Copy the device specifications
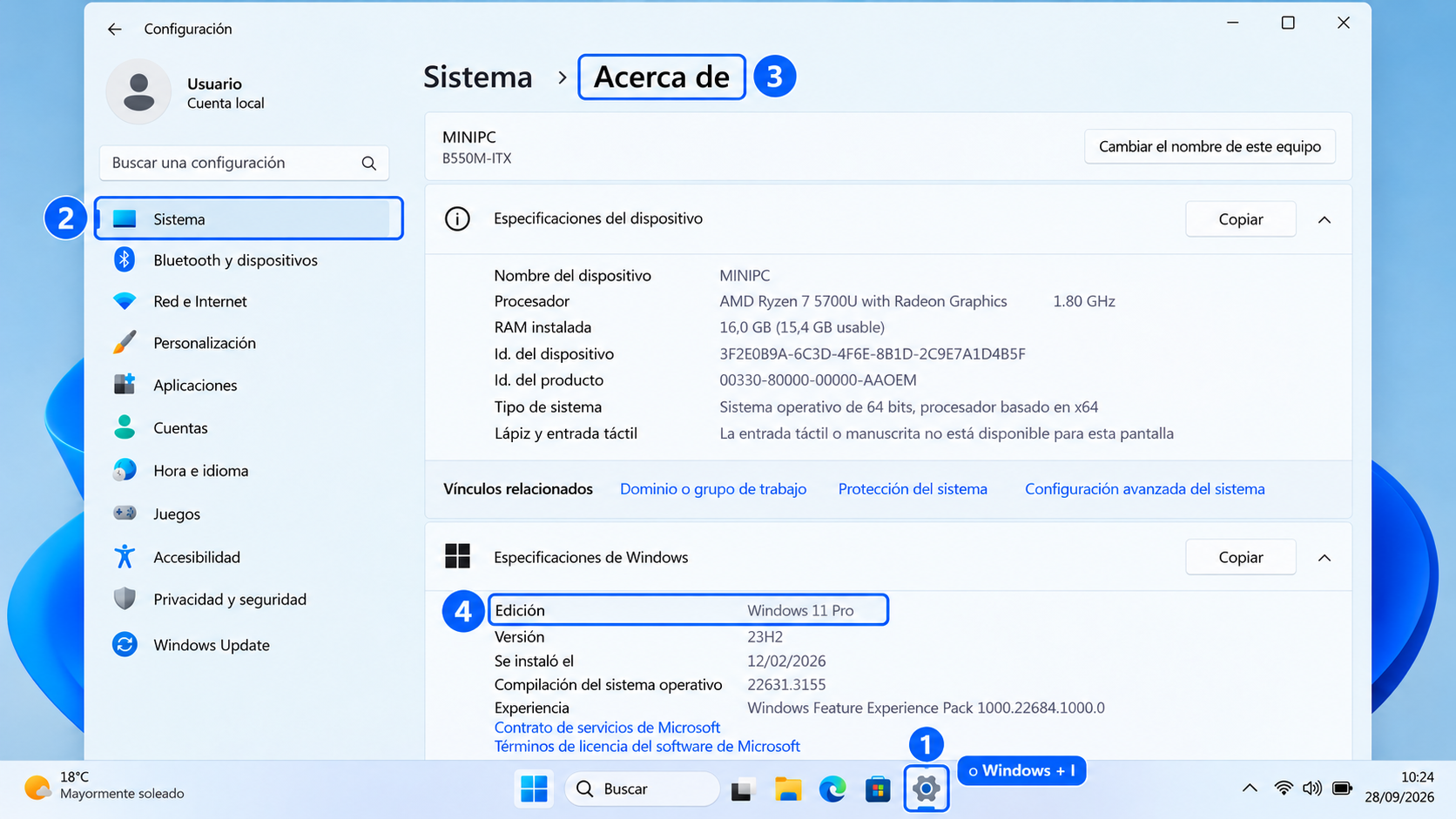This screenshot has height=819, width=1456. (1240, 219)
